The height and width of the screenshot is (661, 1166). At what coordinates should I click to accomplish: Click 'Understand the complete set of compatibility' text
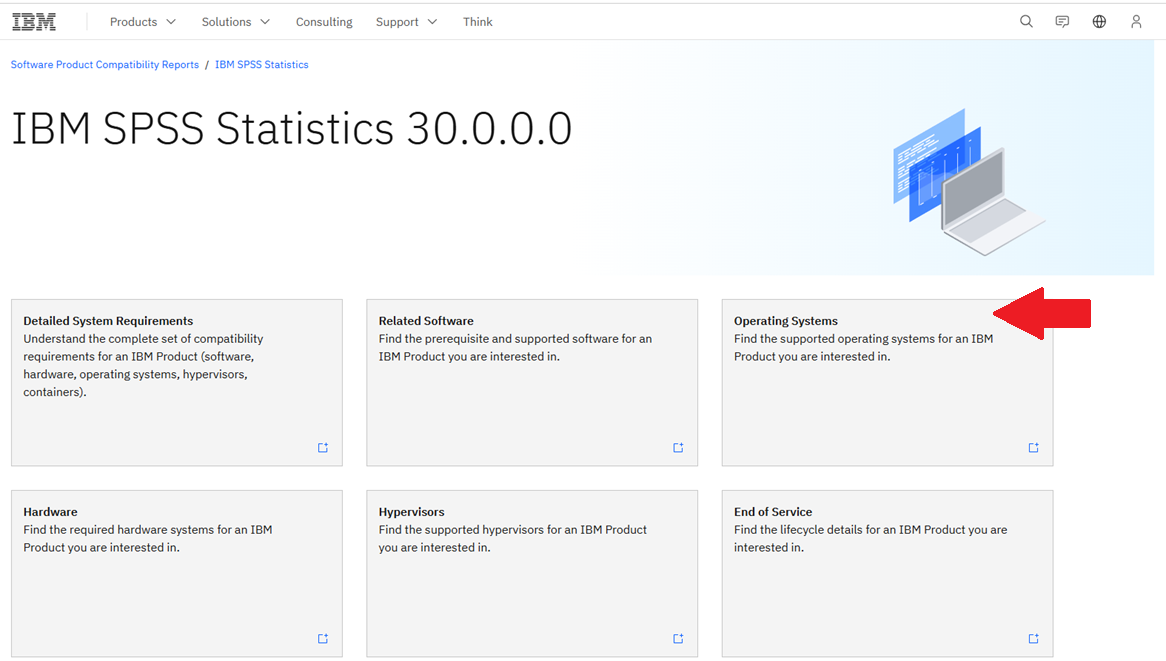143,365
